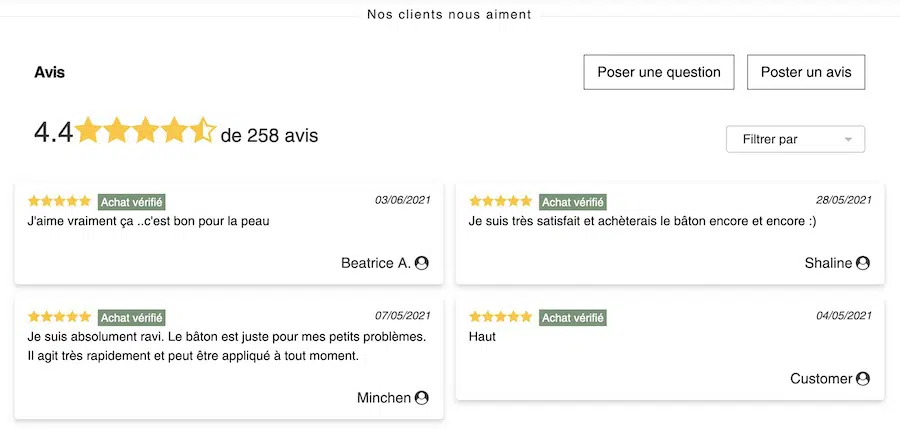The width and height of the screenshot is (900, 429).
Task: Click the user avatar icon beside Minchen
Action: (421, 398)
